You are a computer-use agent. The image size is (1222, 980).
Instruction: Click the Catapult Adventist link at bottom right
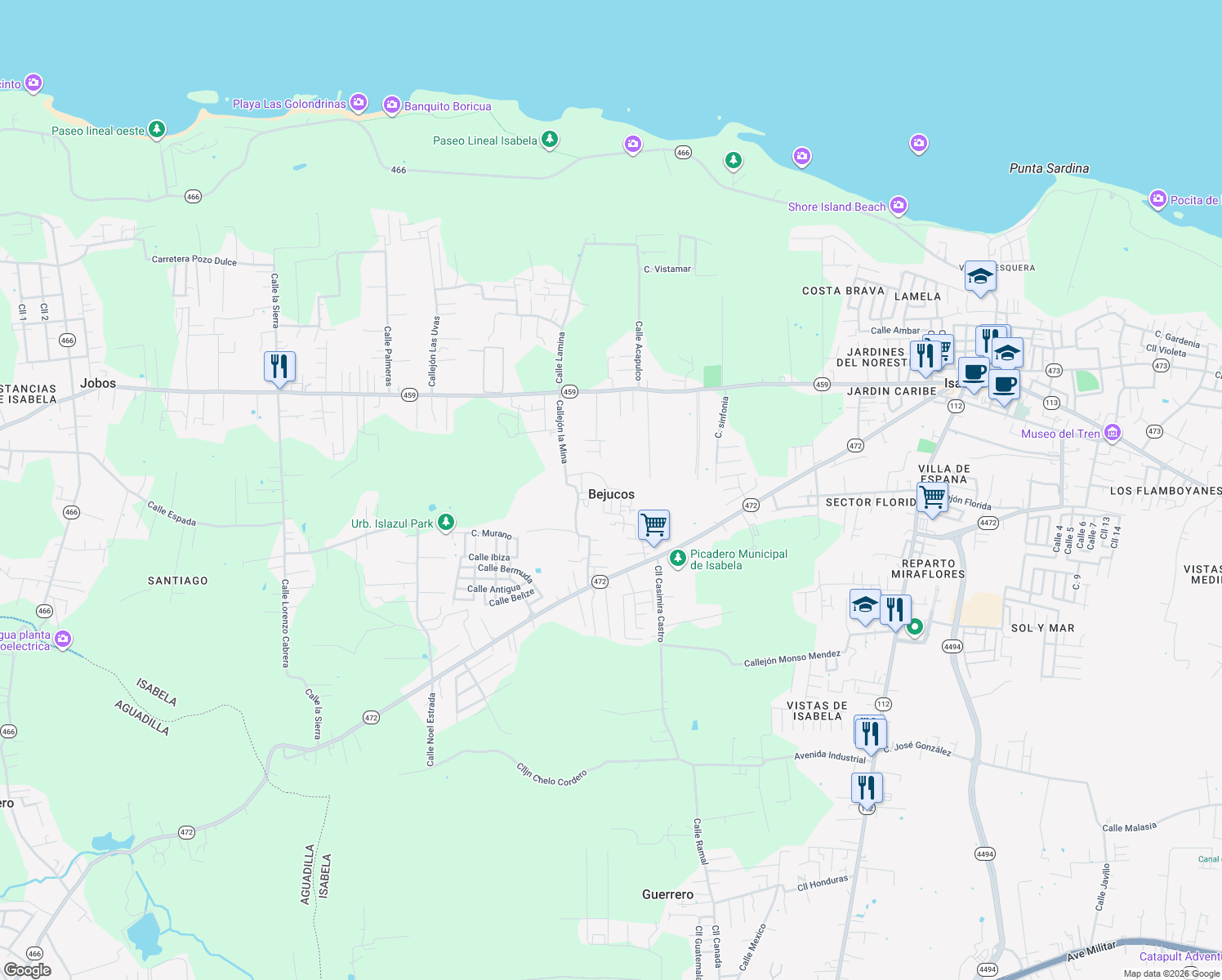(x=1180, y=956)
